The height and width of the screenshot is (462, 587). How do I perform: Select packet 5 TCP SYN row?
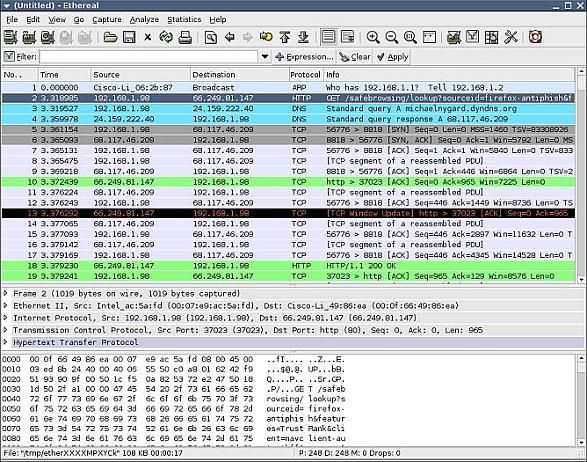pyautogui.click(x=288, y=130)
